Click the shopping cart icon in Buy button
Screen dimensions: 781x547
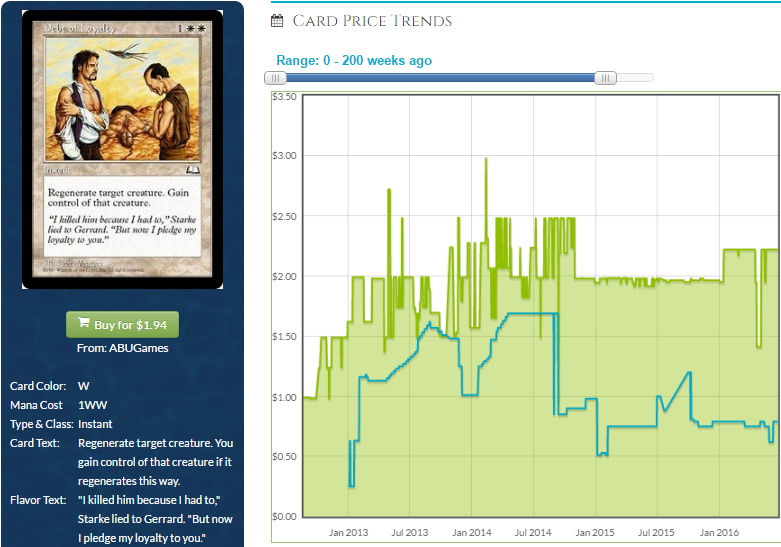coord(84,323)
